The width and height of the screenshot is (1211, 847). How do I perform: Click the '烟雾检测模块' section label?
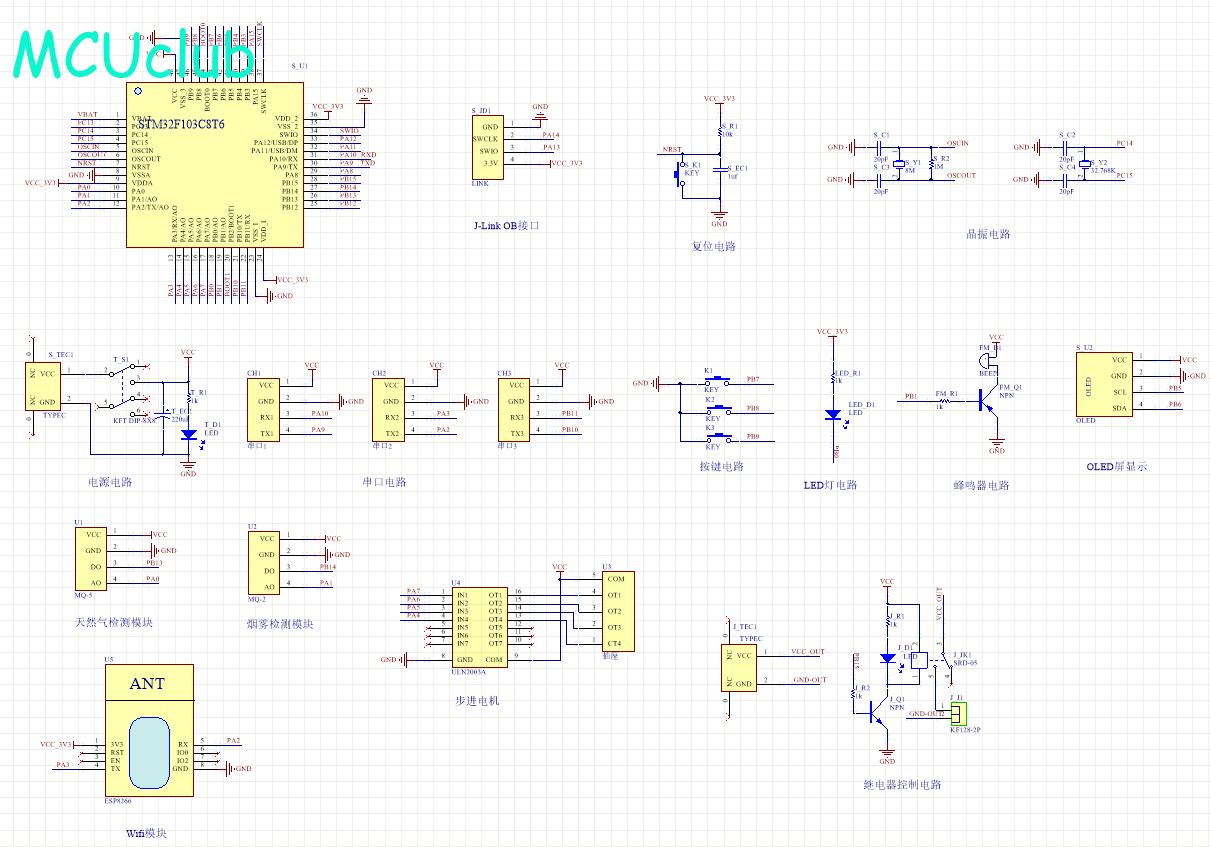(280, 624)
